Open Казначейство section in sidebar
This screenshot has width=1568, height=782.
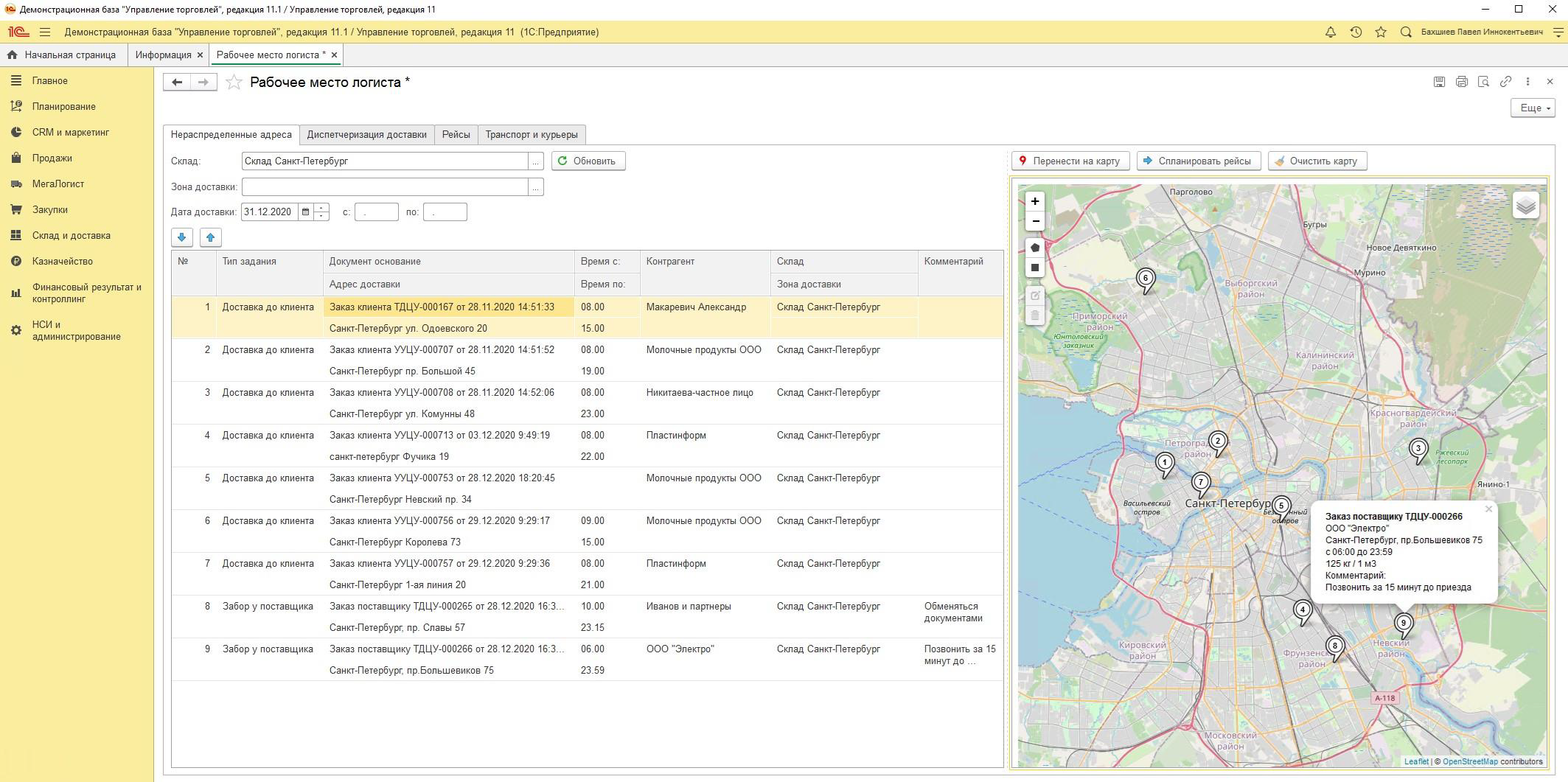62,262
